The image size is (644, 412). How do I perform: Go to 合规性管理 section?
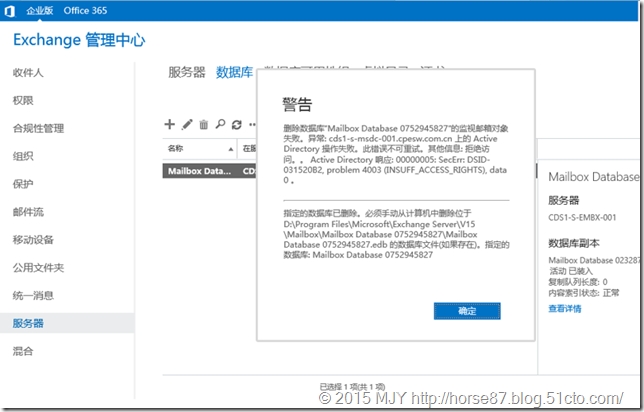[x=38, y=129]
